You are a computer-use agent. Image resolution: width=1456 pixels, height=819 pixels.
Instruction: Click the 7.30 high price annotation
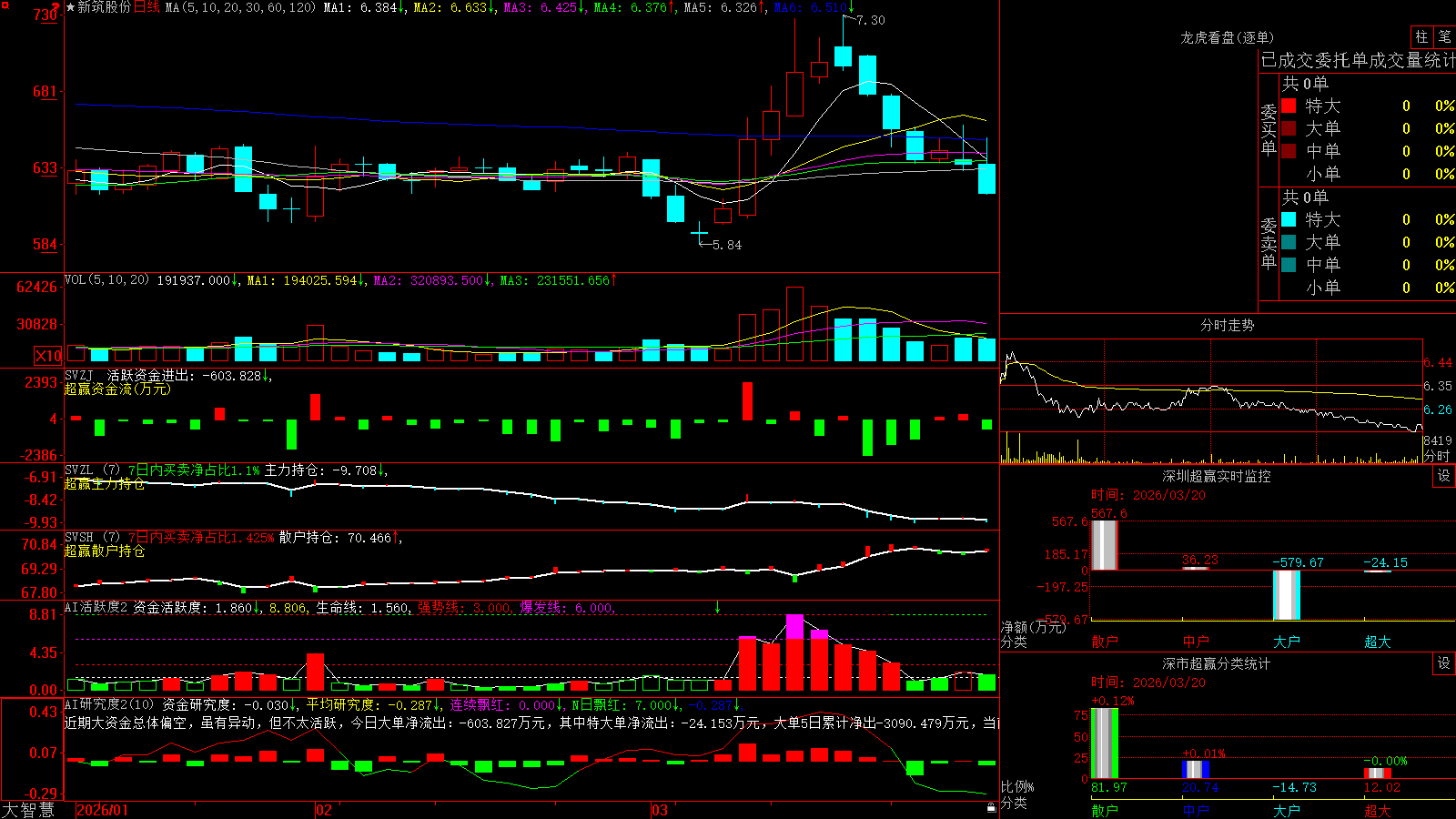tap(871, 20)
